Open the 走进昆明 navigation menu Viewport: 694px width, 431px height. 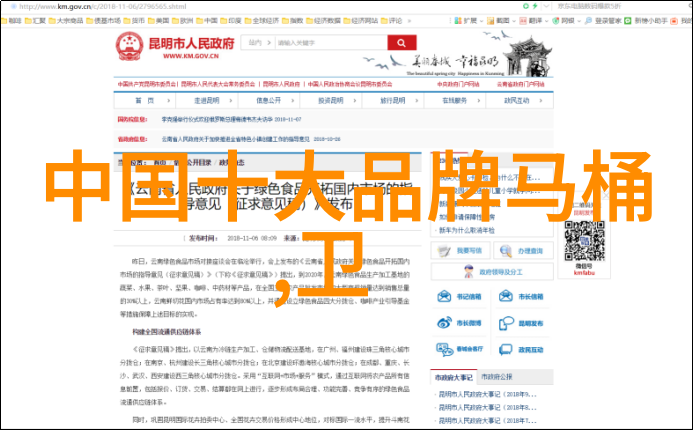207,100
